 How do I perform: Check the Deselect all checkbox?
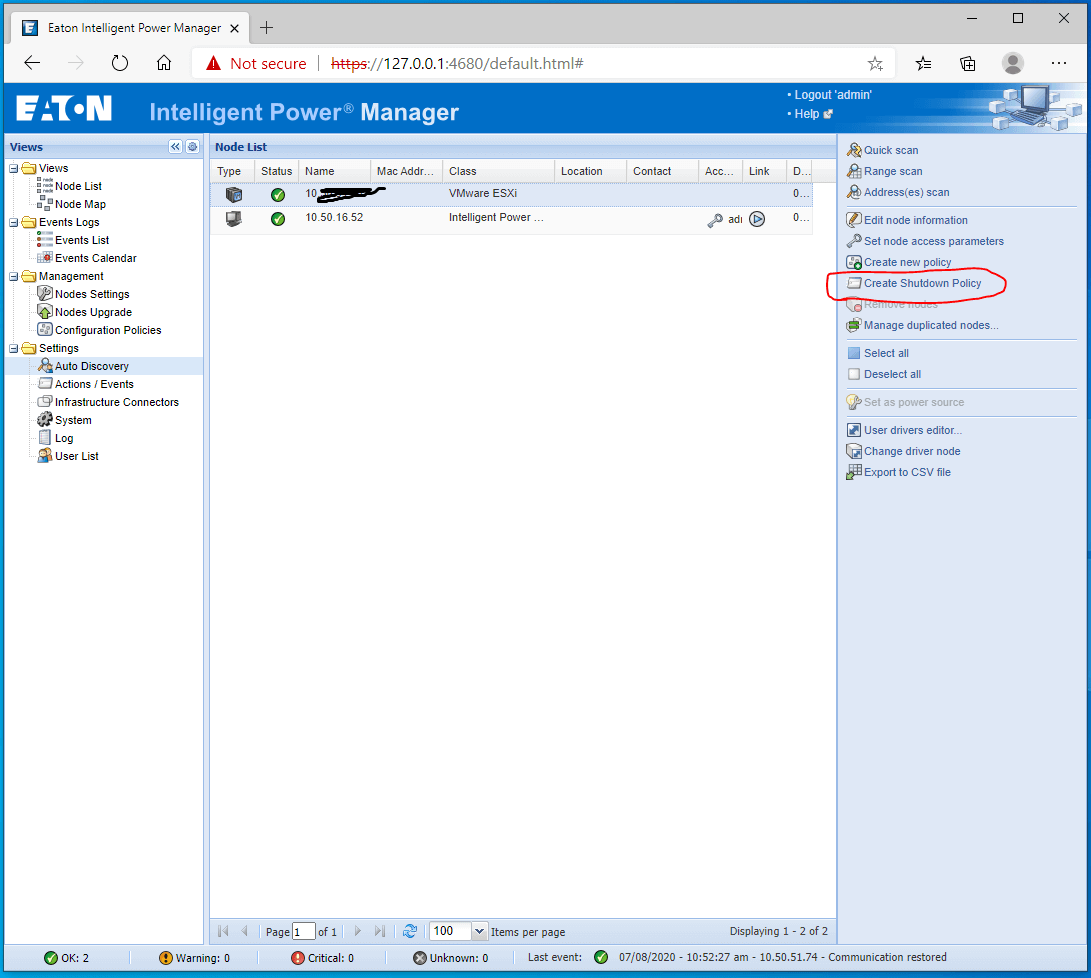tap(852, 373)
